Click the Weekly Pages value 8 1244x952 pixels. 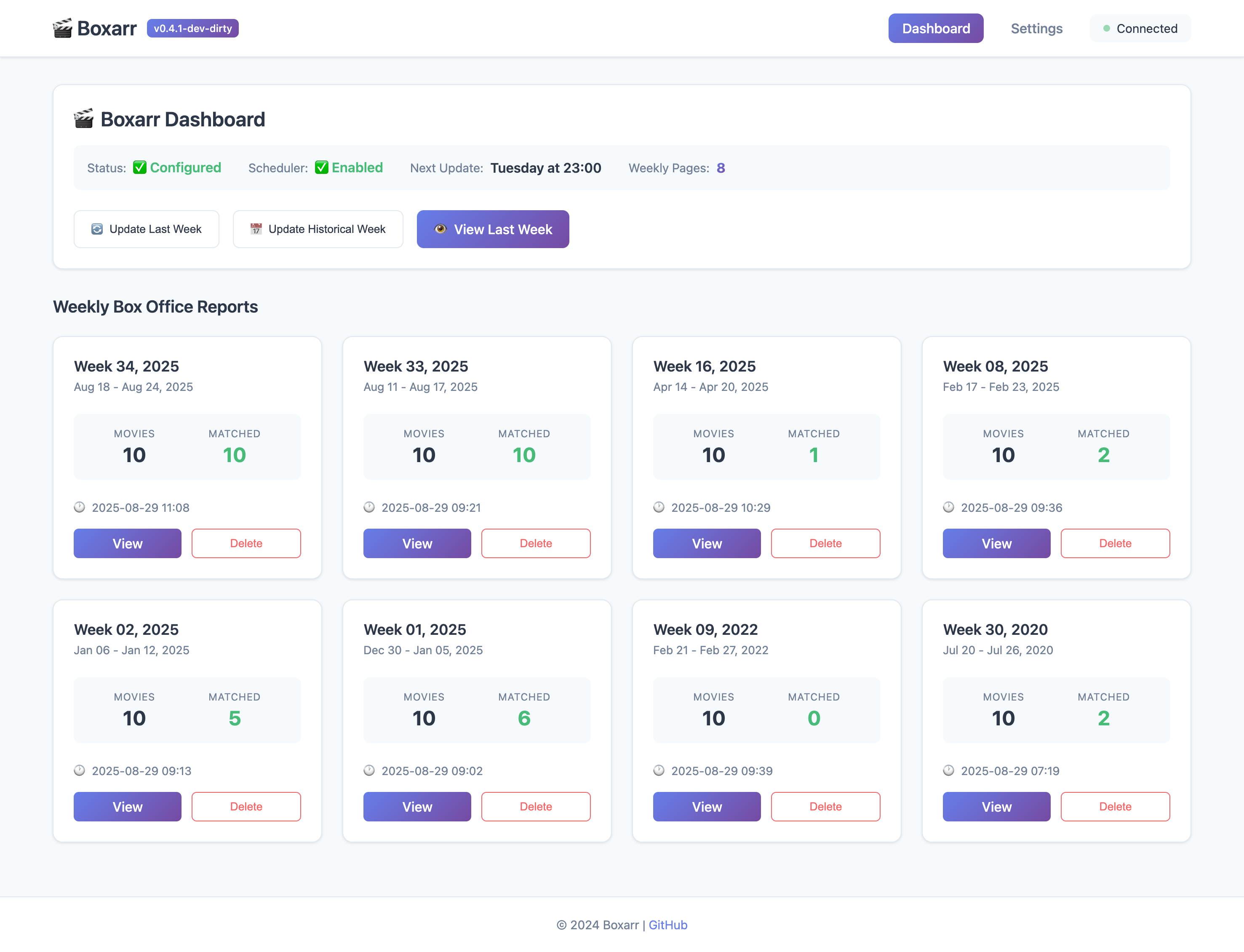(721, 168)
